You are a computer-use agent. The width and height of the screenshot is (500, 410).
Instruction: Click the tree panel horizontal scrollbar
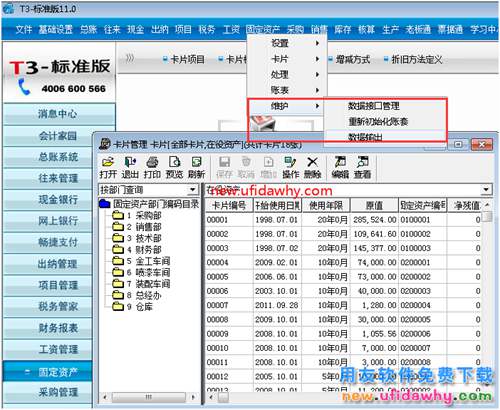(149, 397)
